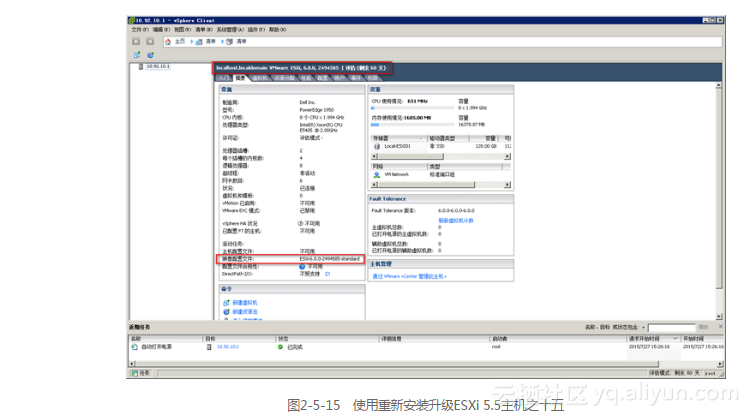Click the recent tasks filter input field
Screen dimensions: 750x416
[671, 328]
